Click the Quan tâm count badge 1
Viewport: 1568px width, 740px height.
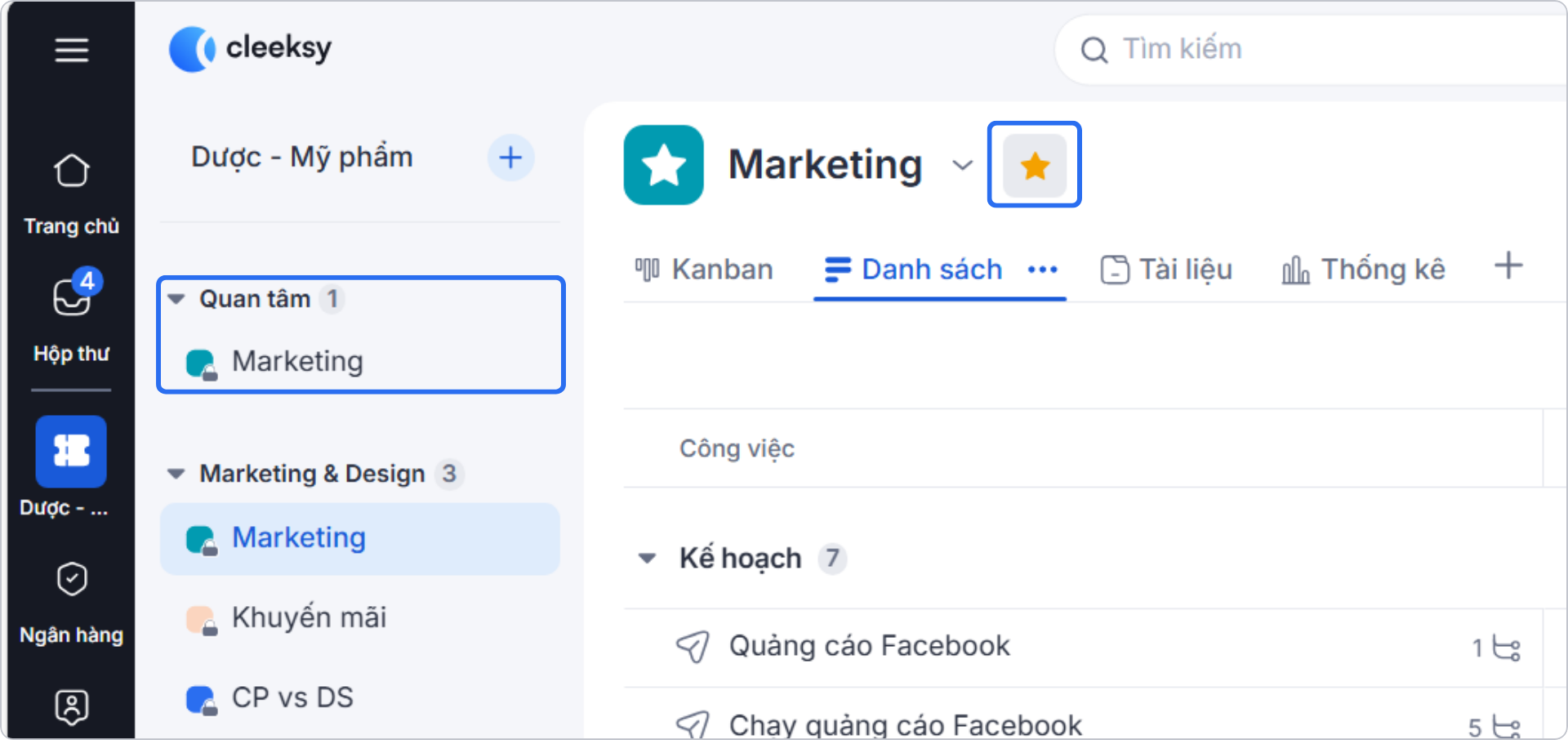[x=332, y=299]
